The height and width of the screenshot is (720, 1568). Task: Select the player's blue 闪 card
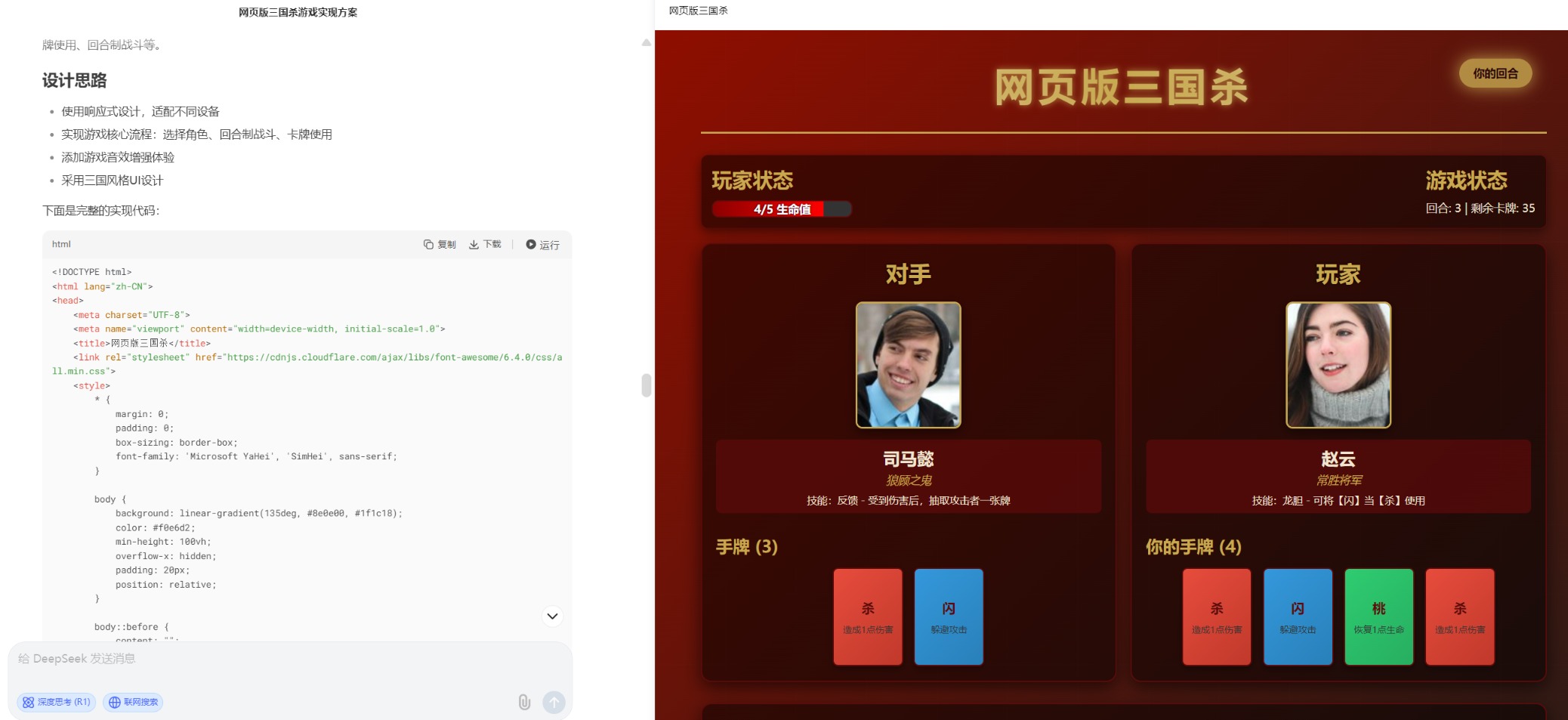1298,617
